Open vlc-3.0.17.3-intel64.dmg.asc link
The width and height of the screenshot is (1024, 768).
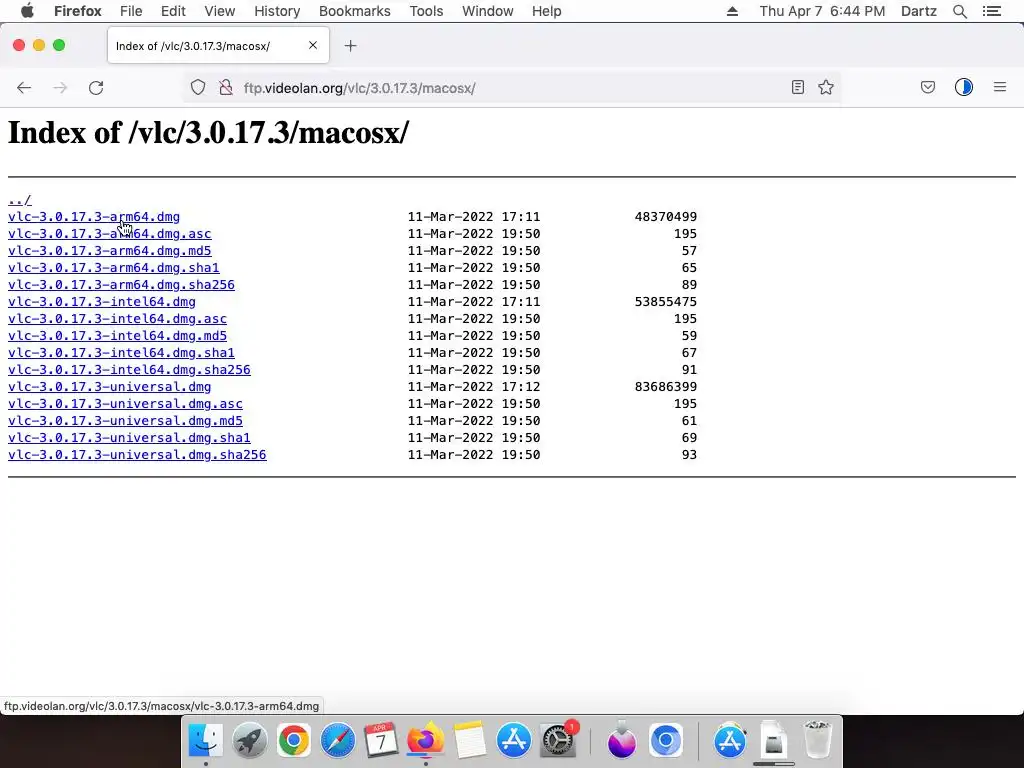click(x=118, y=319)
